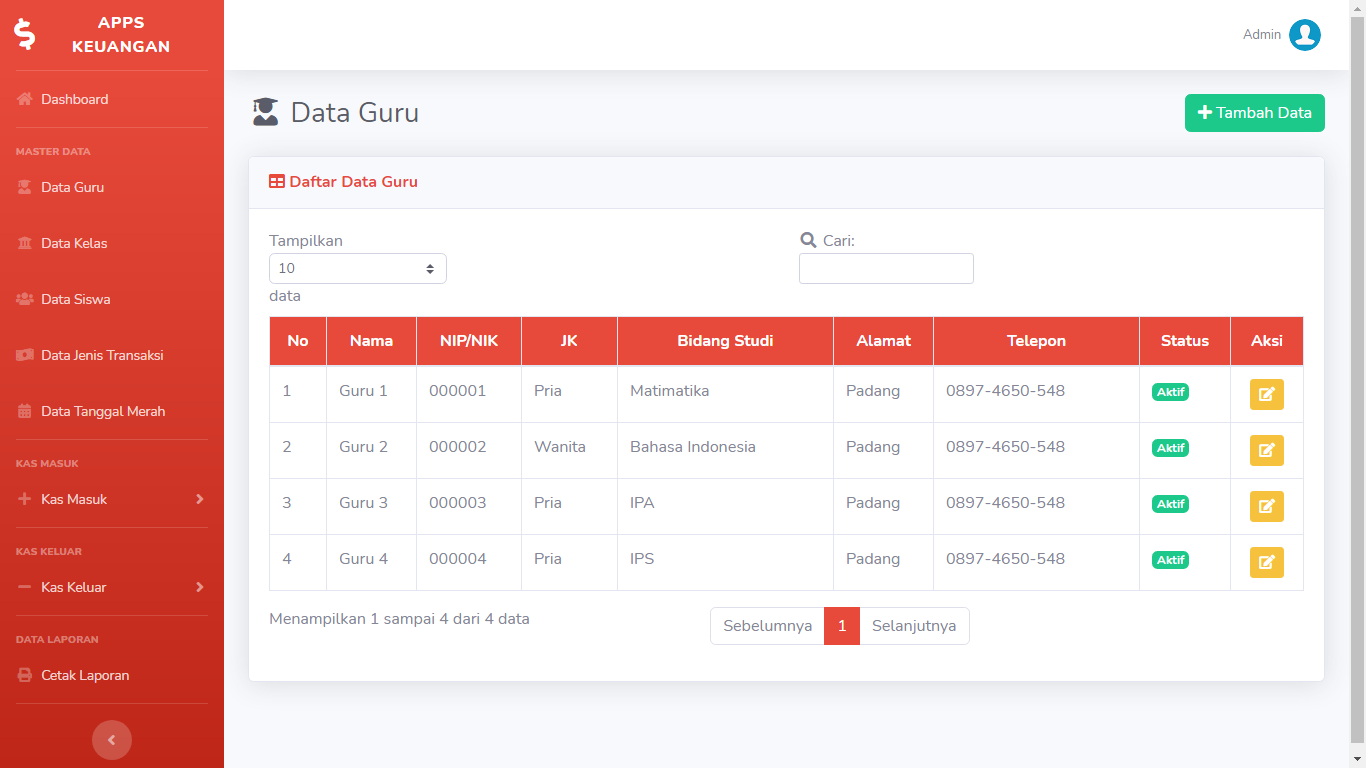
Task: Expand the Kas Keluar chevron
Action: [200, 587]
